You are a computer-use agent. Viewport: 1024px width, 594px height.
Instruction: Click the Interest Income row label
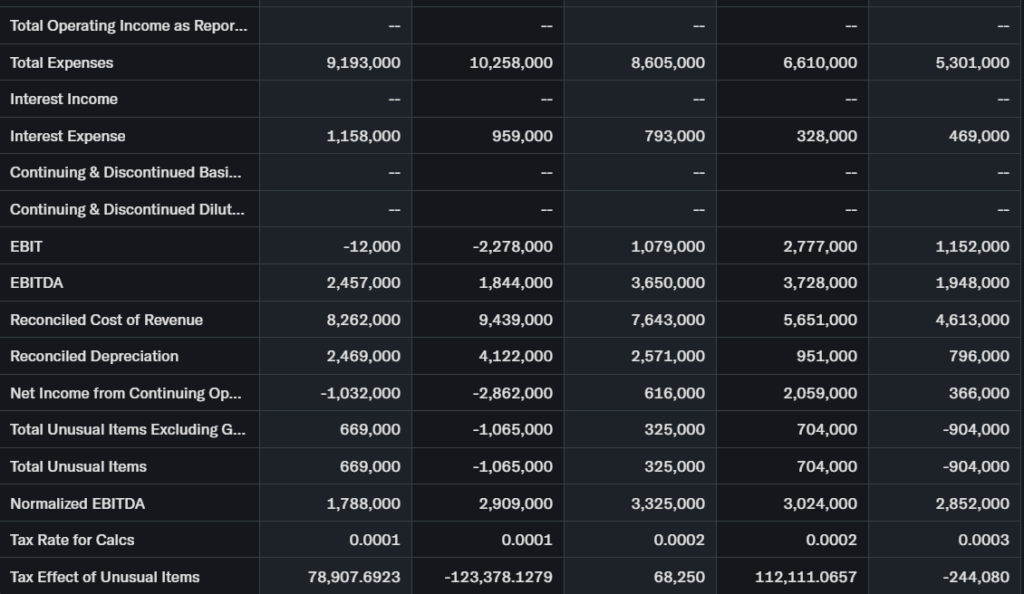click(x=64, y=99)
